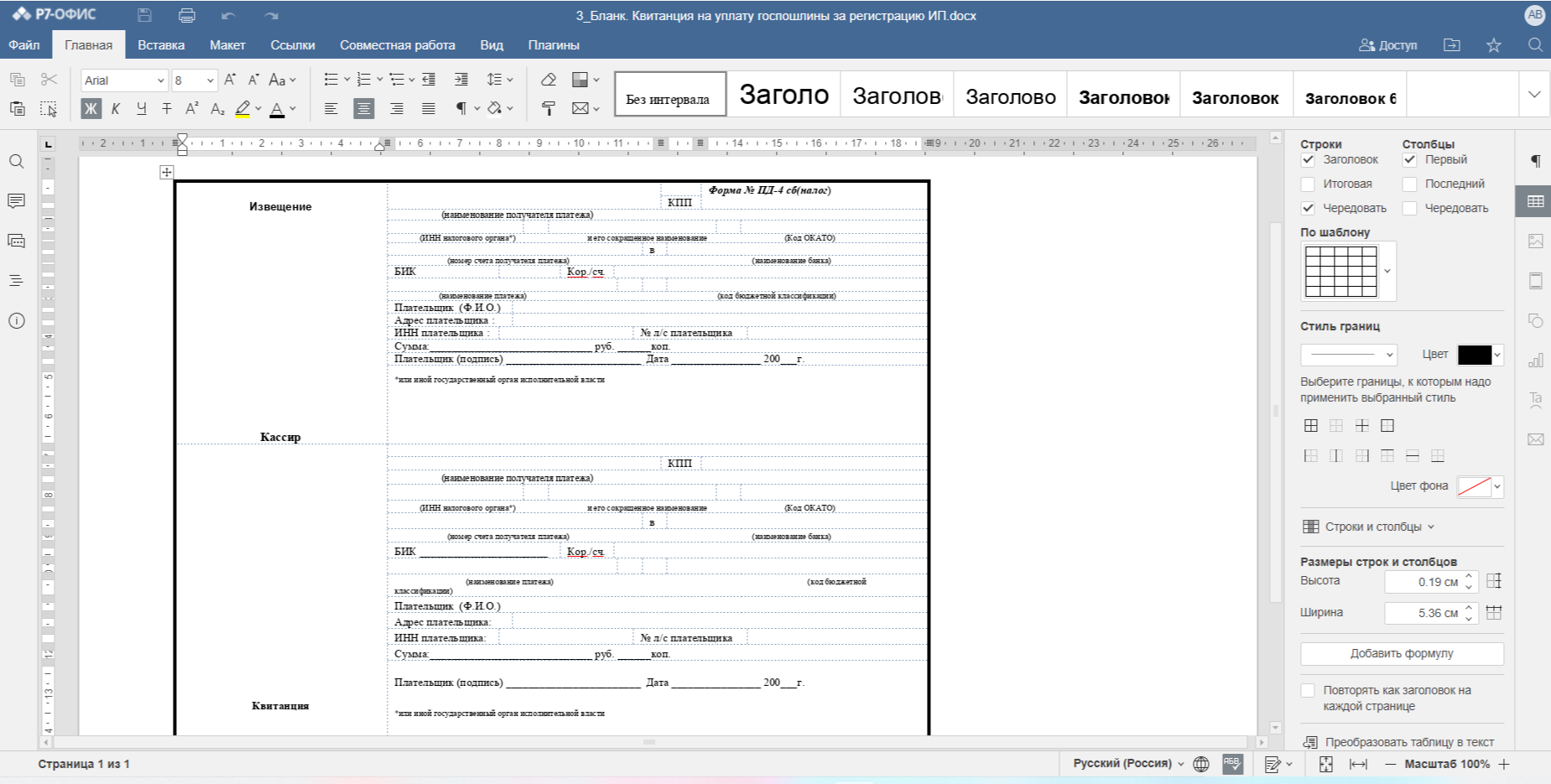1551x784 pixels.
Task: Switch to the Вставка tab
Action: pyautogui.click(x=161, y=45)
